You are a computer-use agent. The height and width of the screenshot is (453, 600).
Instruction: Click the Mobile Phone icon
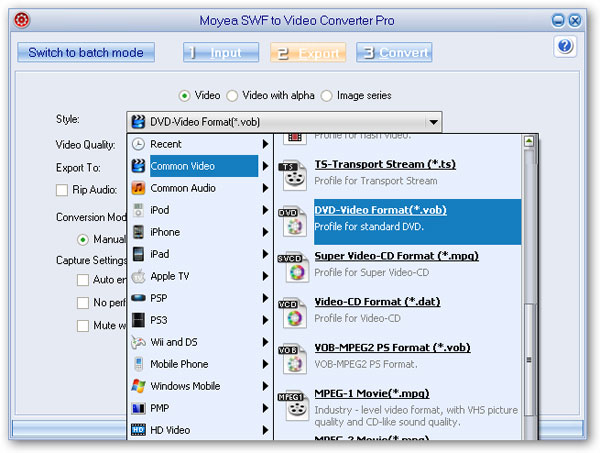pos(139,364)
